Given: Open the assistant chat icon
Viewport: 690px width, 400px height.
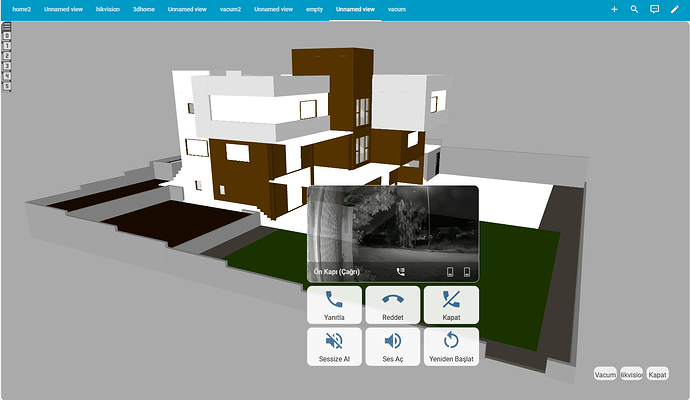Looking at the screenshot, I should click(655, 9).
